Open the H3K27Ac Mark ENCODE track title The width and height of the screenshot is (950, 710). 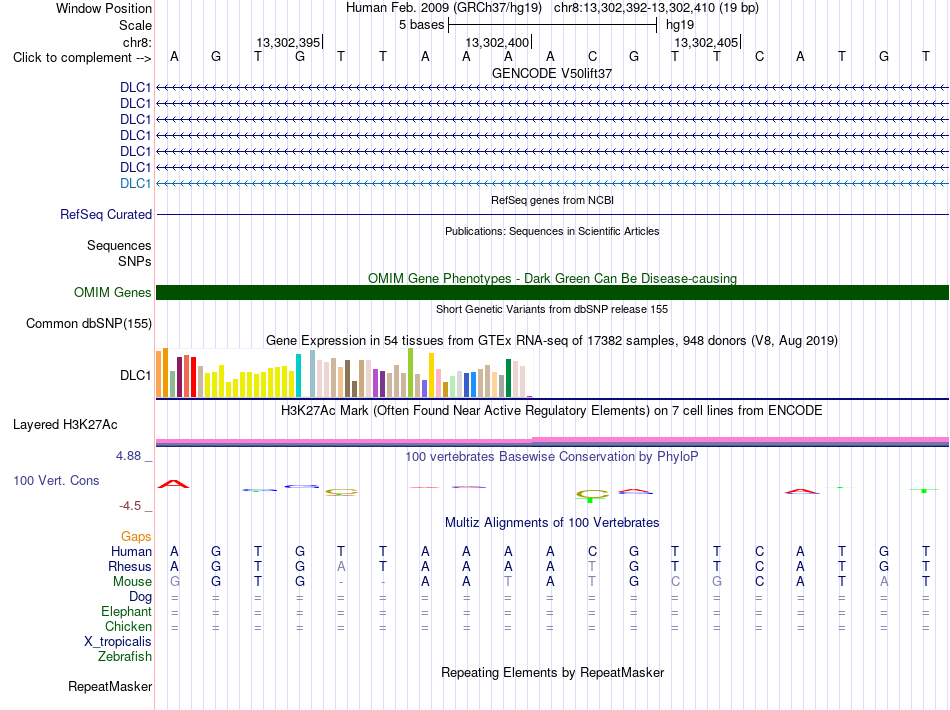pos(552,411)
